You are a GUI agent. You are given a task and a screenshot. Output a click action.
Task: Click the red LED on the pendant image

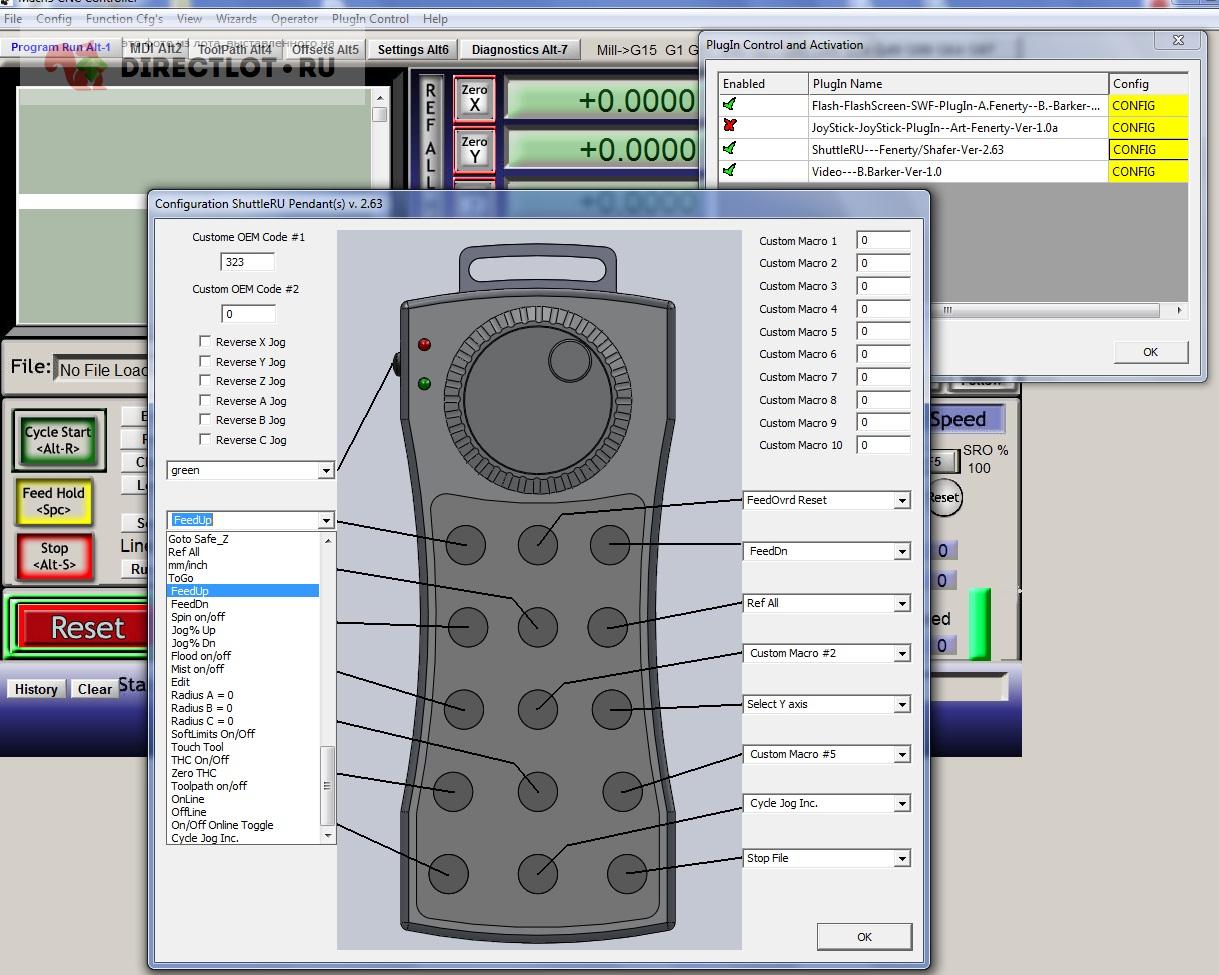click(424, 345)
